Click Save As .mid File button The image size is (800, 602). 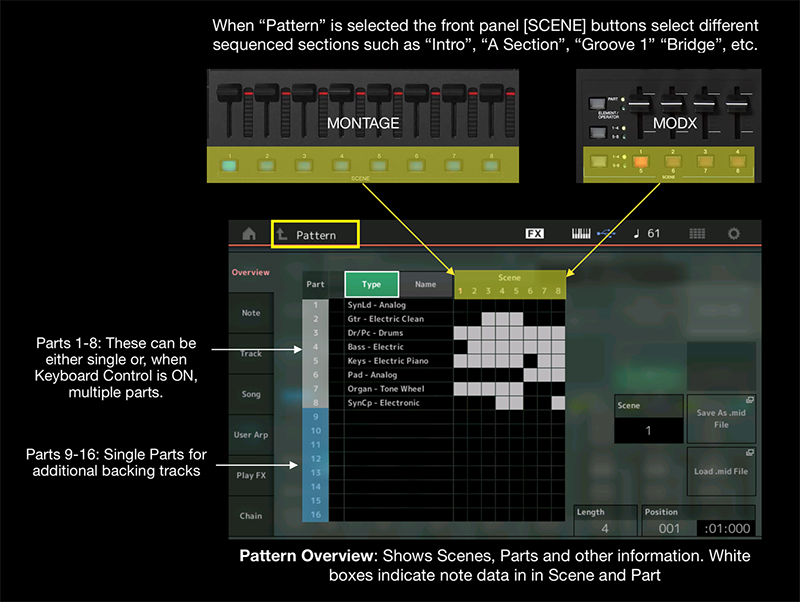(x=721, y=419)
